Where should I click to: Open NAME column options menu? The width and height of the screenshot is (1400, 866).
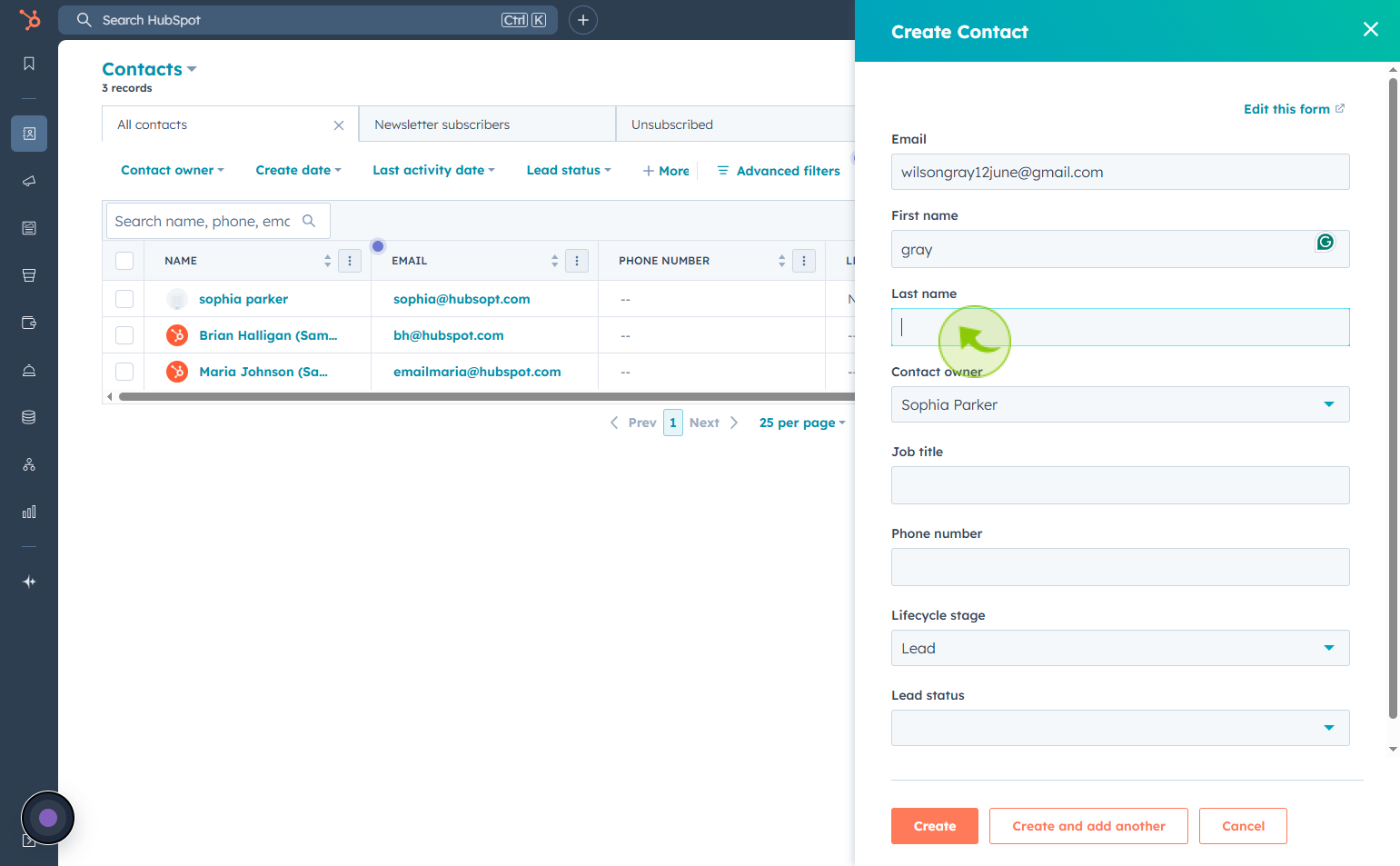point(350,261)
